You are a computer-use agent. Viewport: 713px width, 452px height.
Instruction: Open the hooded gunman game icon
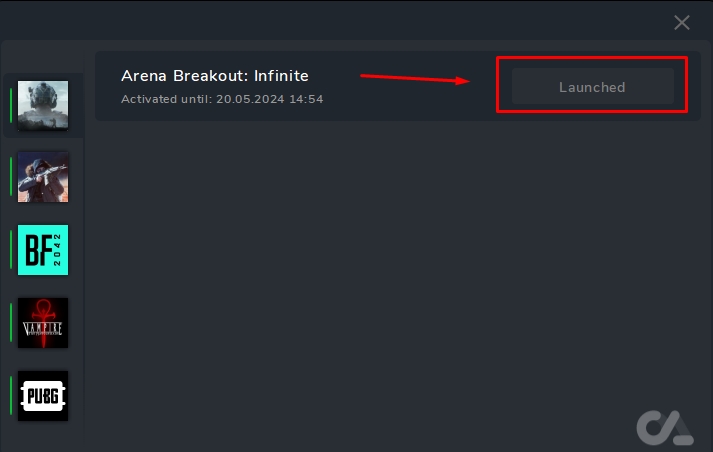click(43, 177)
